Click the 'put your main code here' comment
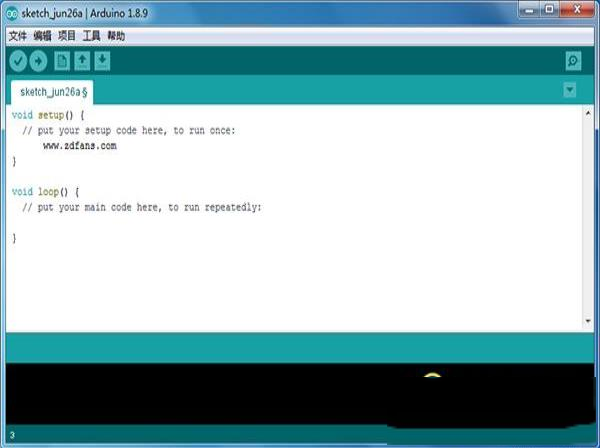This screenshot has height=448, width=600. click(142, 207)
